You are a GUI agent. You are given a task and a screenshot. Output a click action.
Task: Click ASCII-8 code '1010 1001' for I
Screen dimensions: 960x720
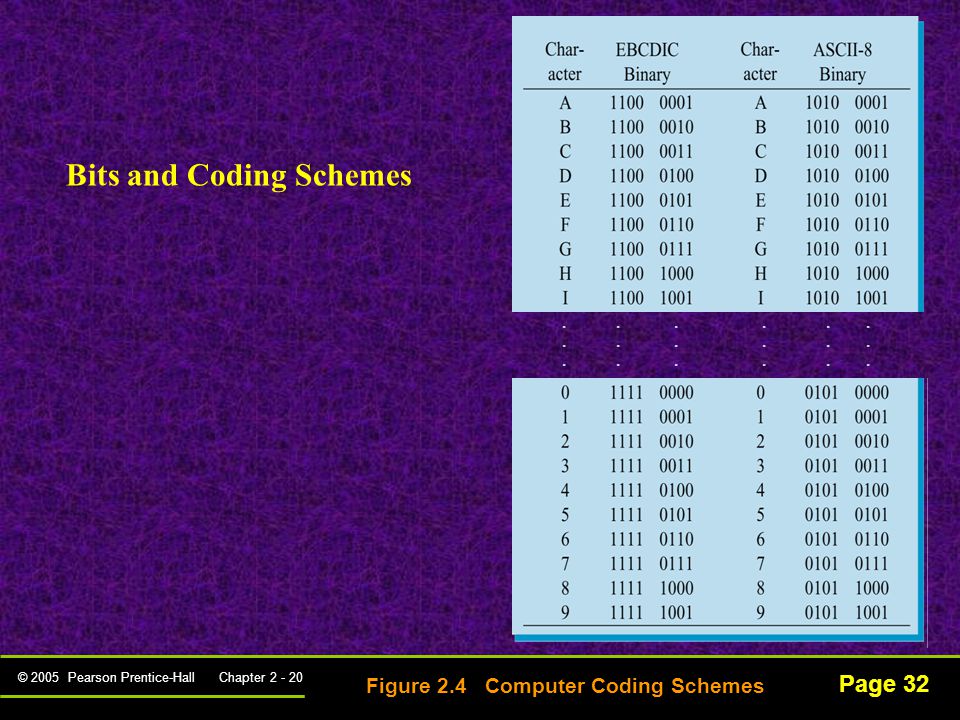(x=847, y=298)
